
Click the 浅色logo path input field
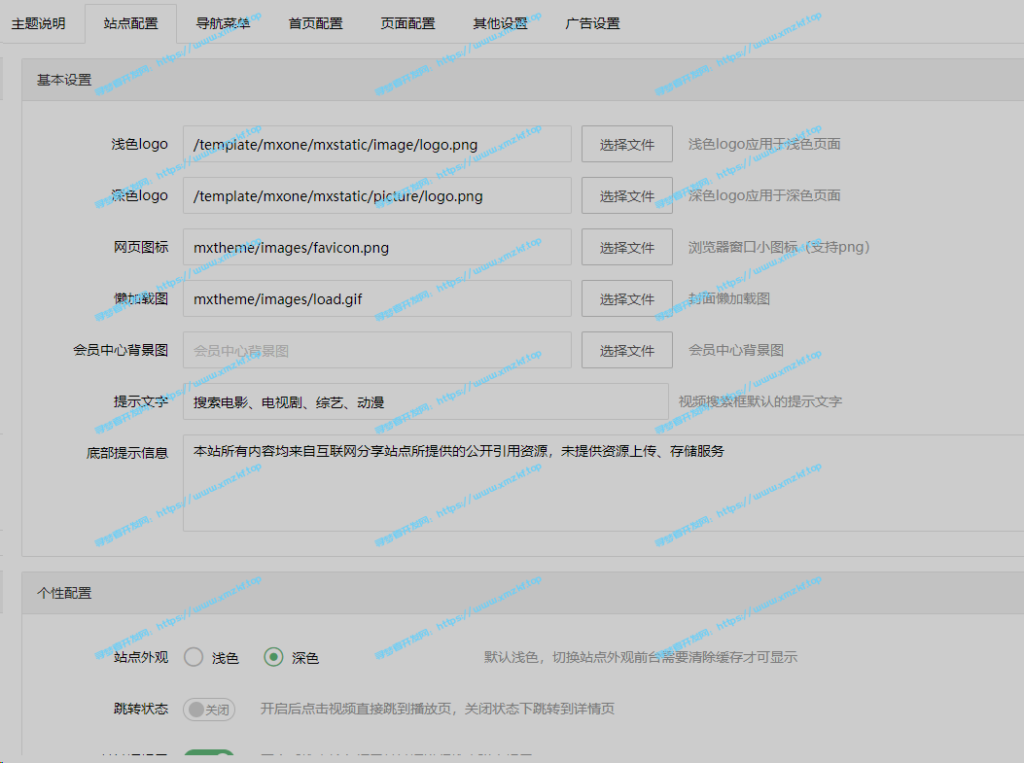(377, 144)
